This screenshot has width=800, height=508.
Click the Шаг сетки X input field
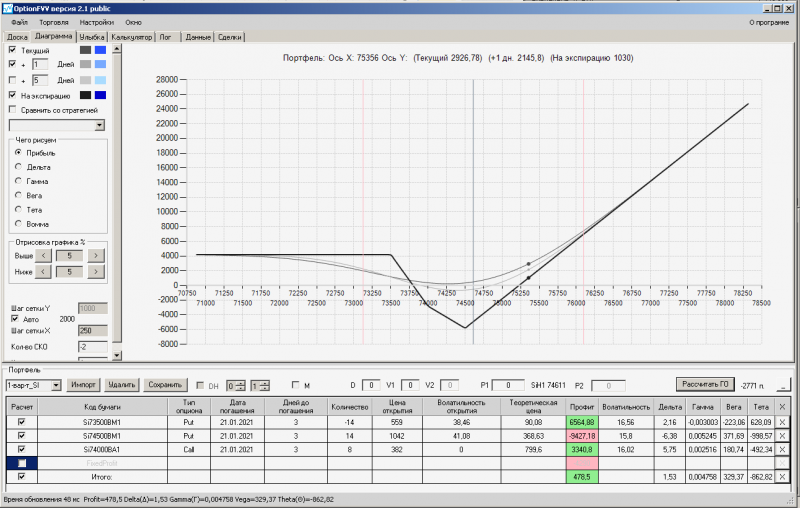(x=92, y=331)
